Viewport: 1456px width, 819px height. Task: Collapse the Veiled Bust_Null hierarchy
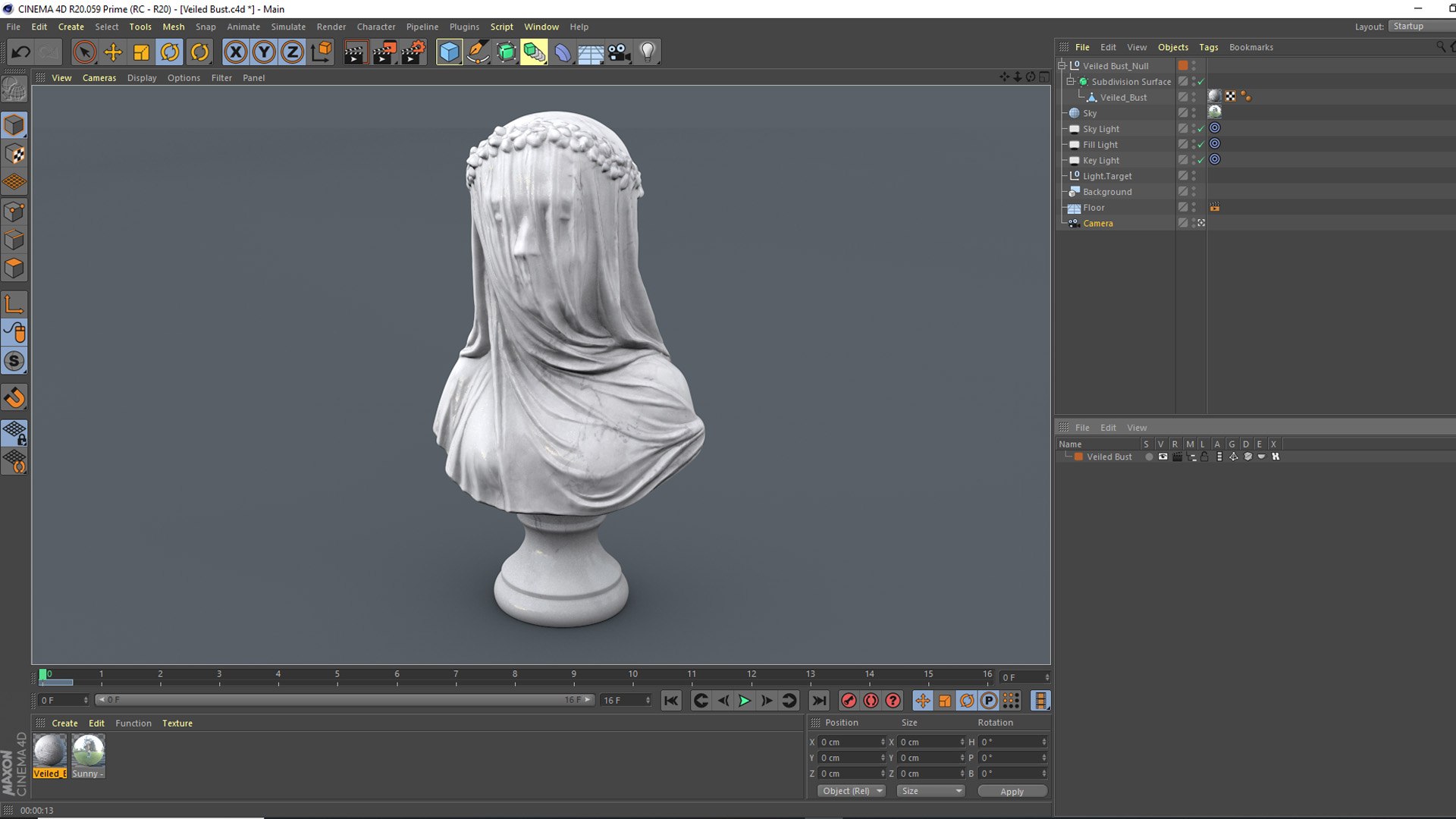pos(1062,66)
